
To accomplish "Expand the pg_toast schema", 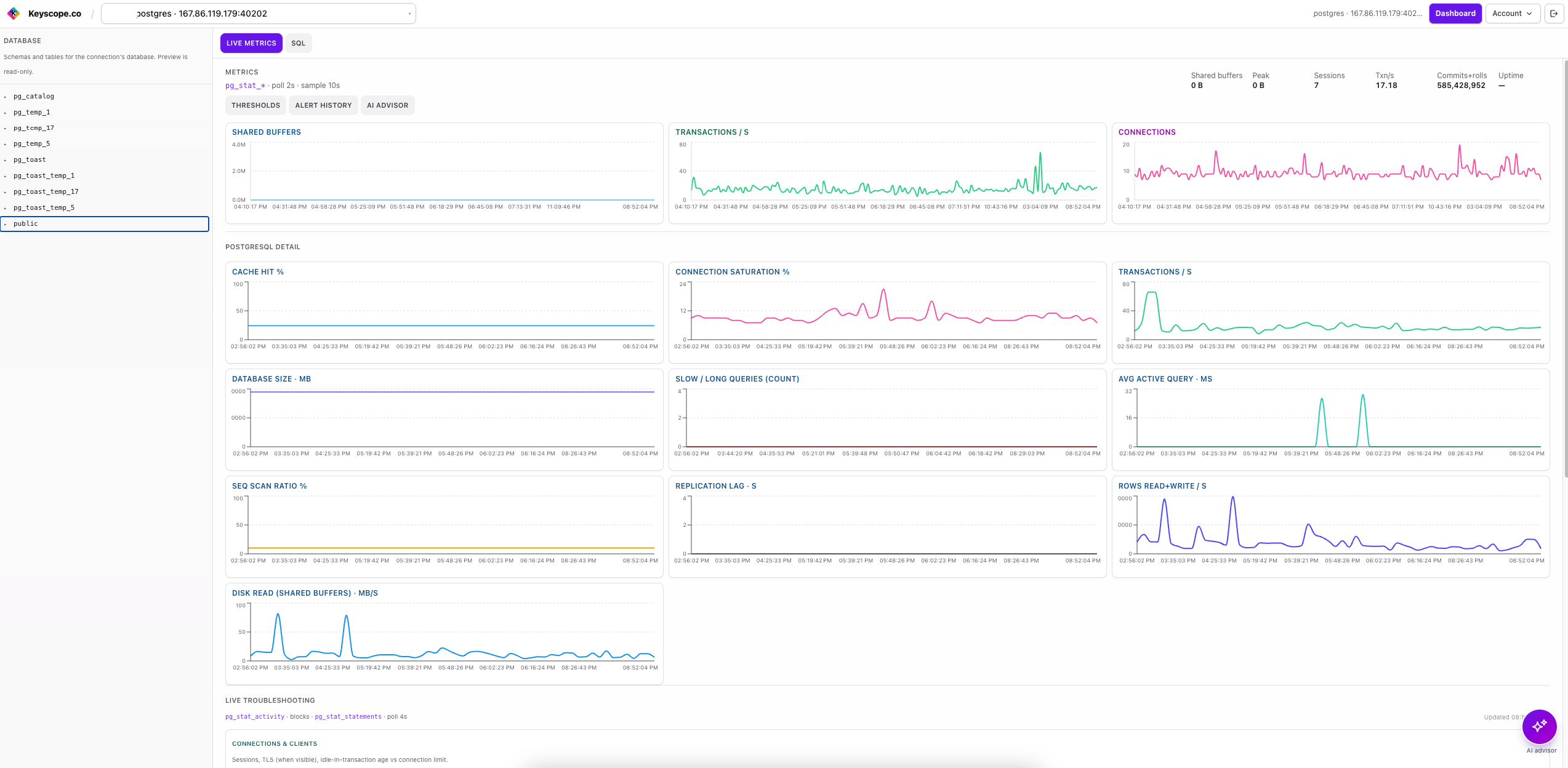I will (30, 160).
